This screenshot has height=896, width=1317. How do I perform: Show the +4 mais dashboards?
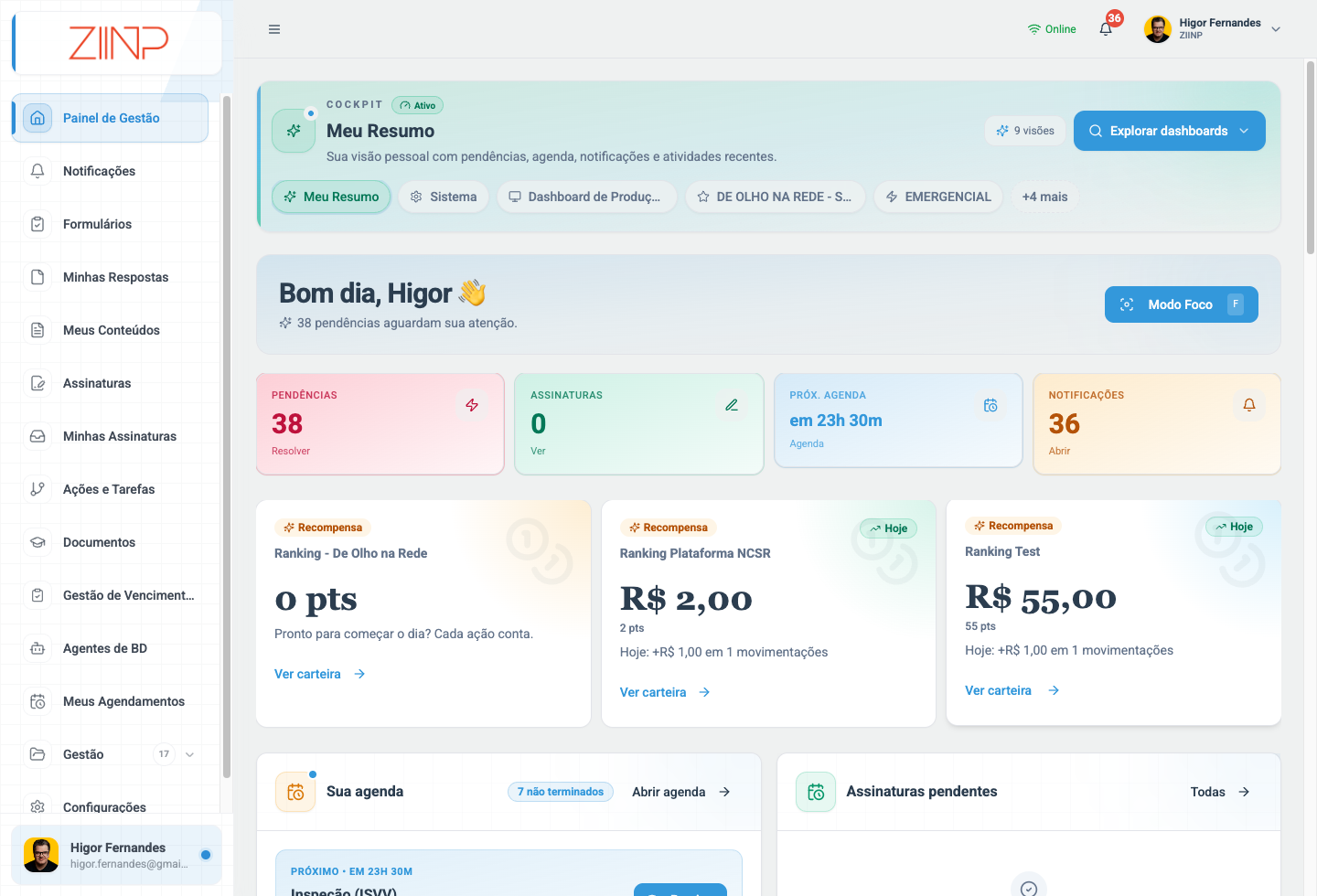point(1044,197)
